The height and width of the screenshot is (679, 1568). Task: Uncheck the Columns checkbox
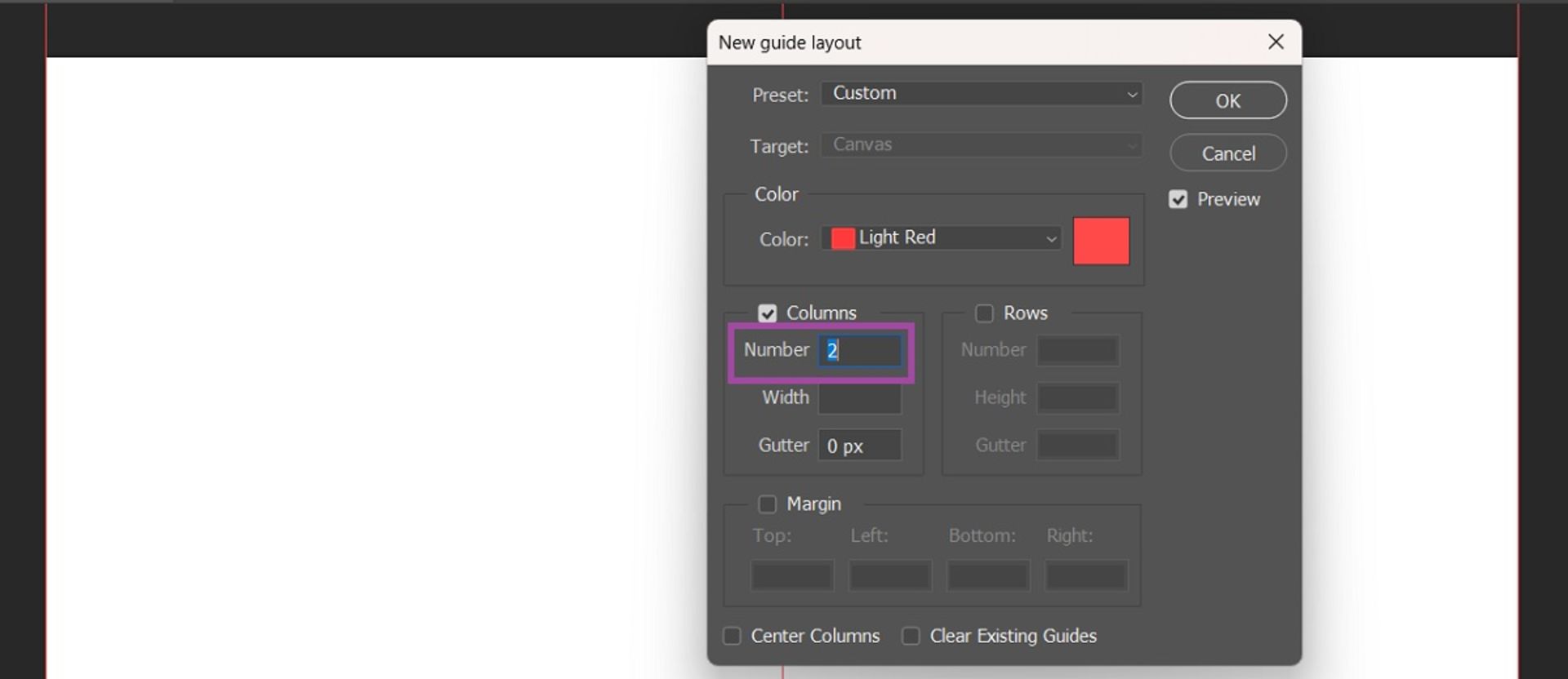tap(767, 313)
